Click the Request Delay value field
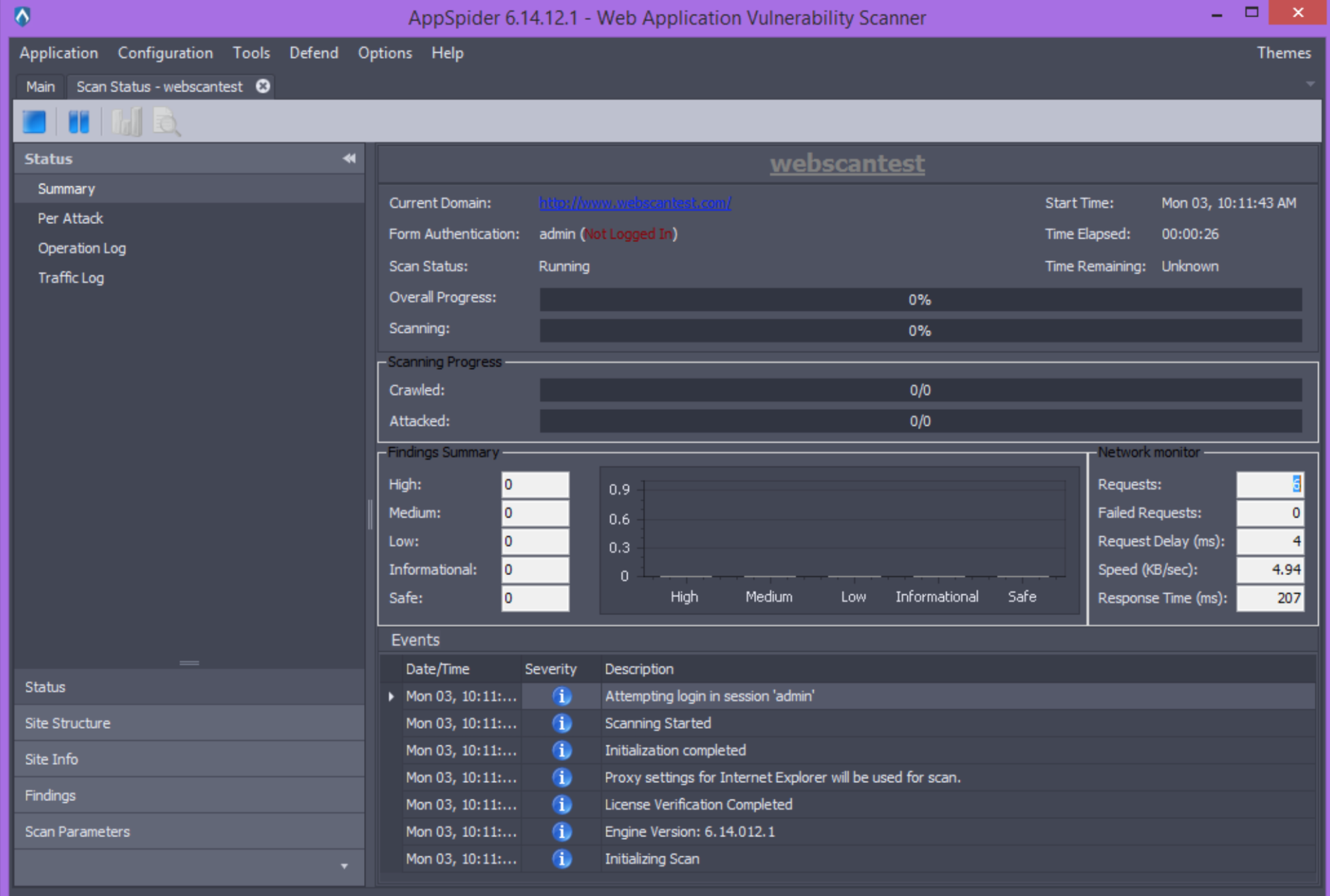Screen dimensions: 1330x896 pyautogui.click(x=1270, y=541)
